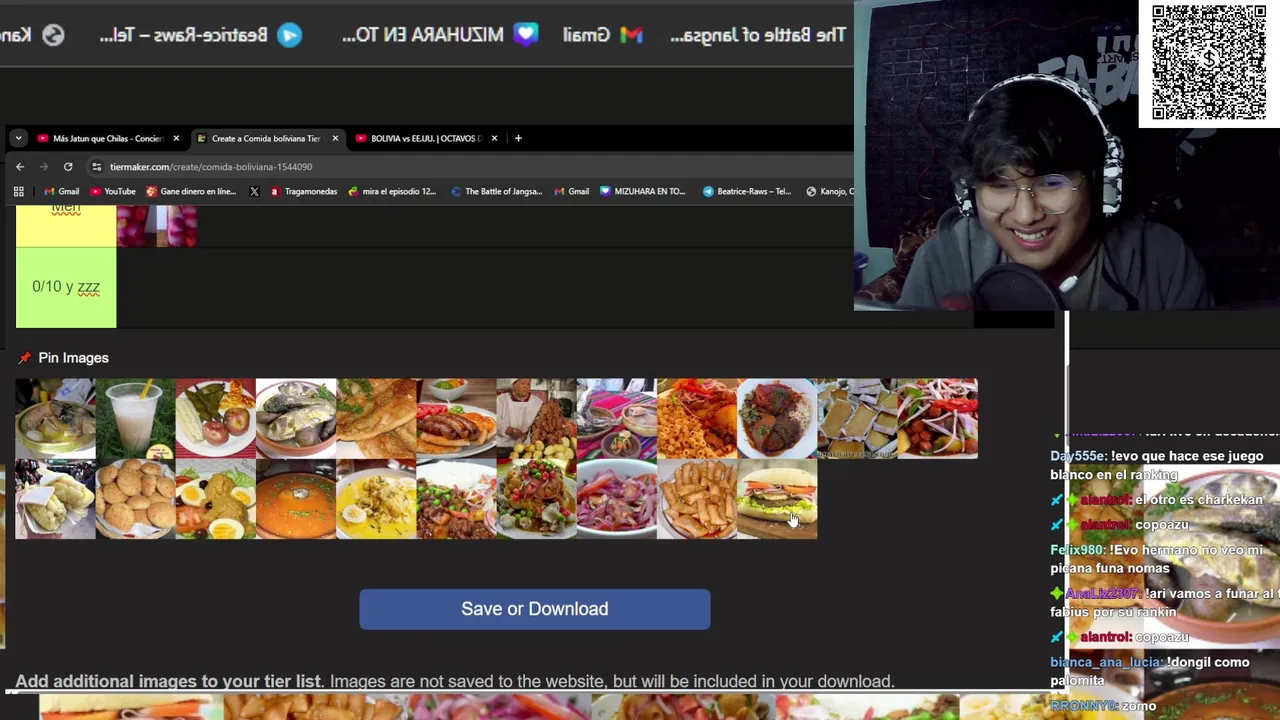The image size is (1280, 720).
Task: Open The Battle of Jangsa bookmark
Action: click(496, 191)
